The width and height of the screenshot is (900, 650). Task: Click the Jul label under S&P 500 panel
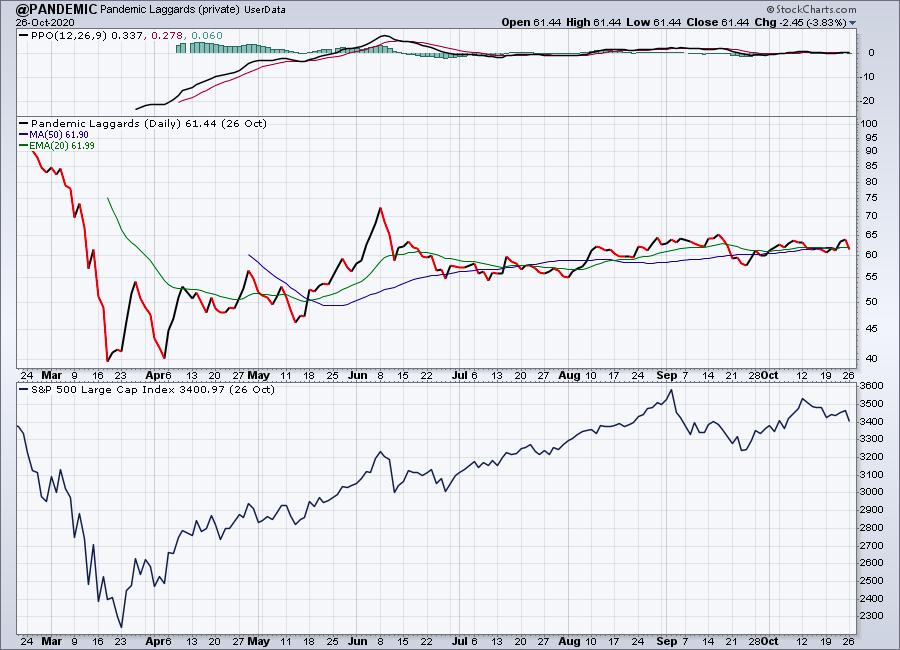[x=460, y=641]
